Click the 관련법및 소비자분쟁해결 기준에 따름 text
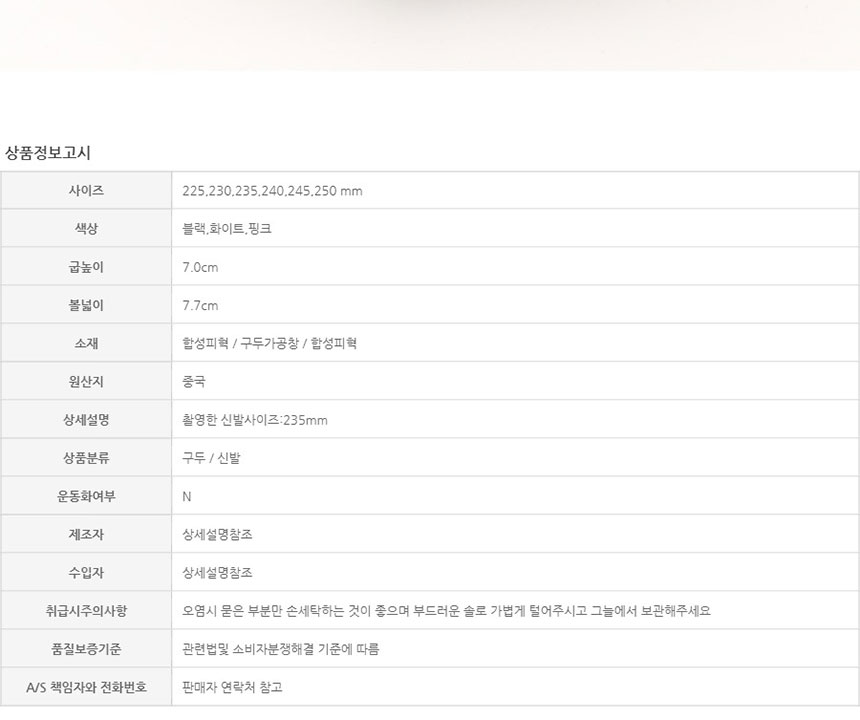The width and height of the screenshot is (860, 720). 281,649
